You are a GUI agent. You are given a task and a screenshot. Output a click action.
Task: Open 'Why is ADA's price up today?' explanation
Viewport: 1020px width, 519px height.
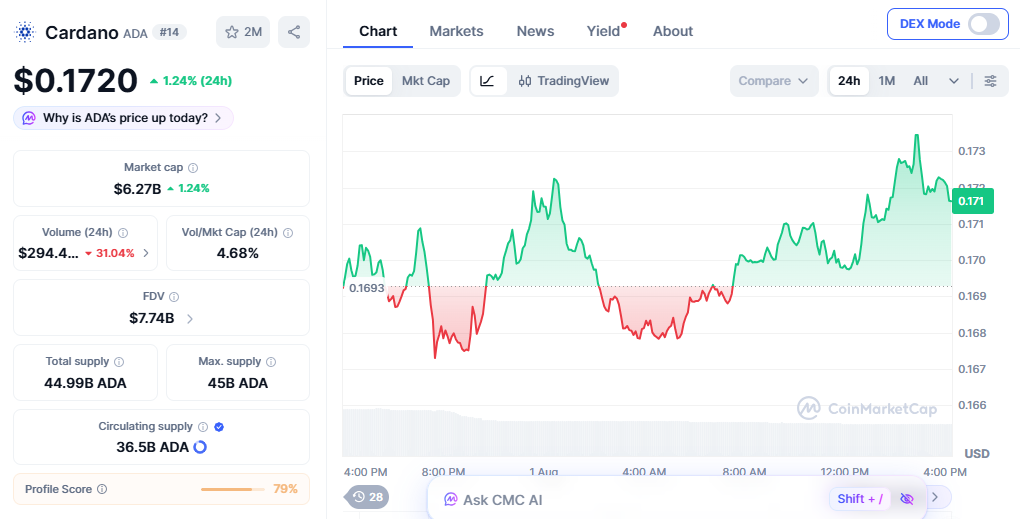(x=124, y=118)
